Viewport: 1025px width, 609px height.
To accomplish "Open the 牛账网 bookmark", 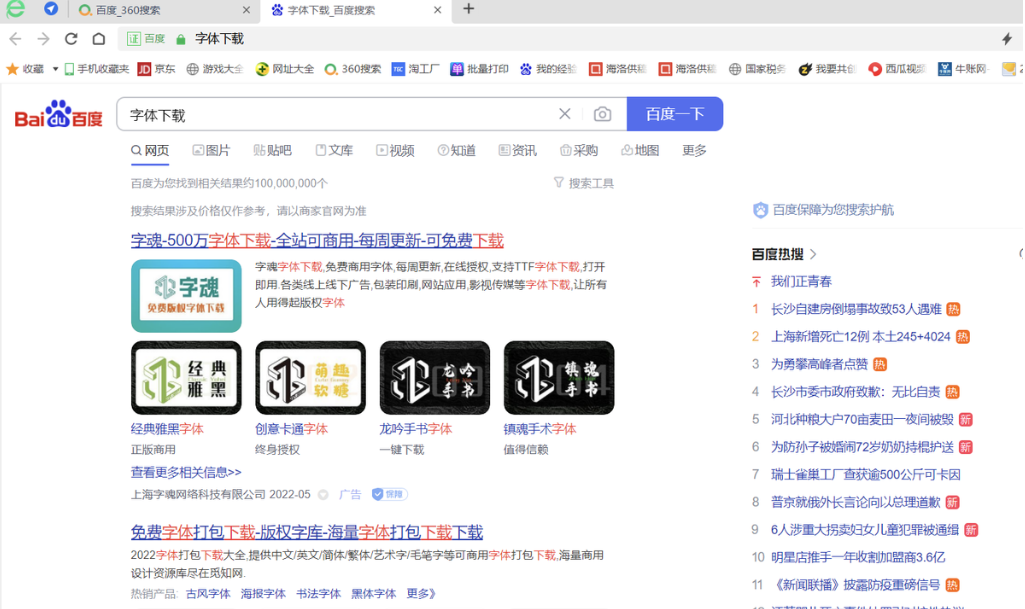I will (x=964, y=69).
